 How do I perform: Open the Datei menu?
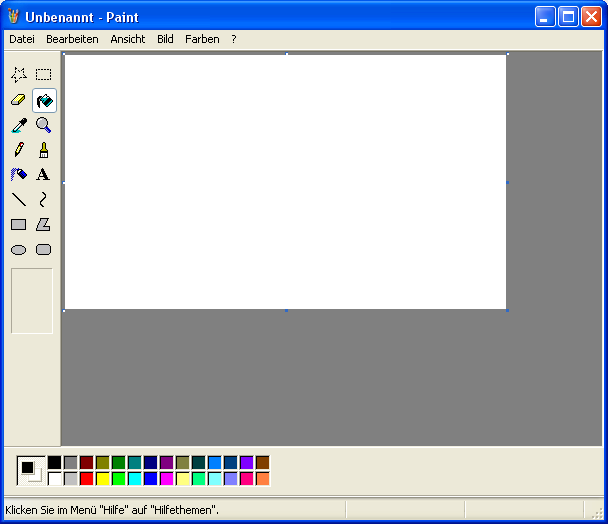22,39
